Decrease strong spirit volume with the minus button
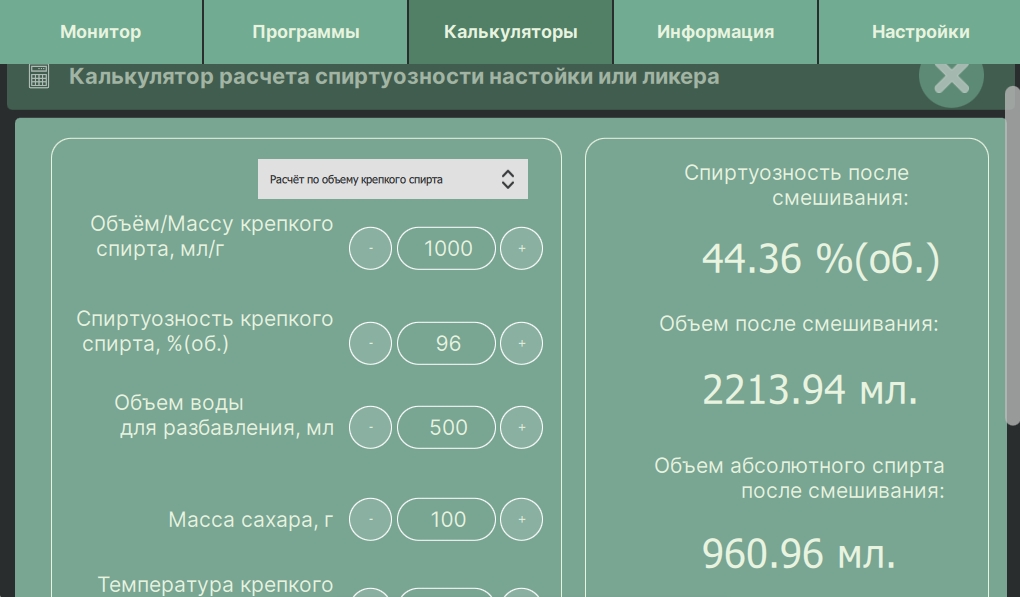The image size is (1020, 597). (x=370, y=248)
